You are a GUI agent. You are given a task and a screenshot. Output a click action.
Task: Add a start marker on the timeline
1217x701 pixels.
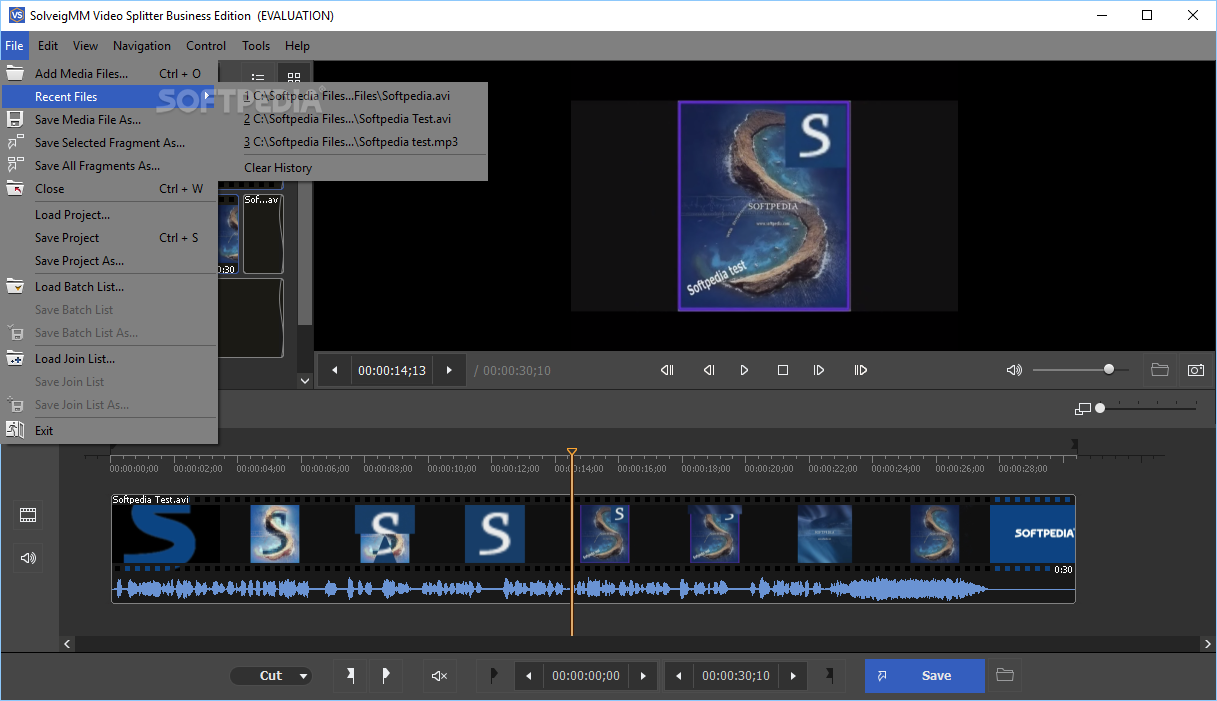[350, 676]
